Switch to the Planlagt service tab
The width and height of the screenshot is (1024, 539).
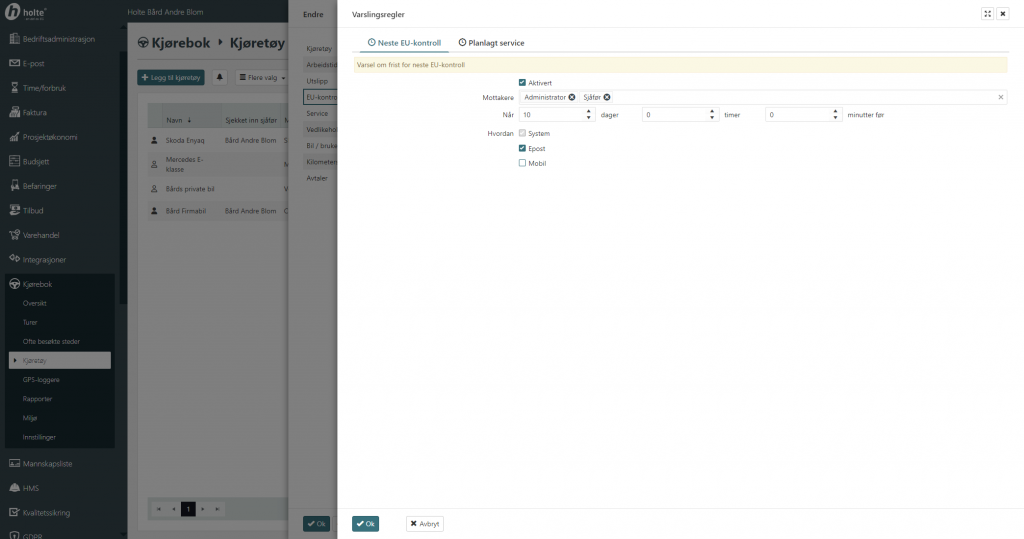pos(491,43)
